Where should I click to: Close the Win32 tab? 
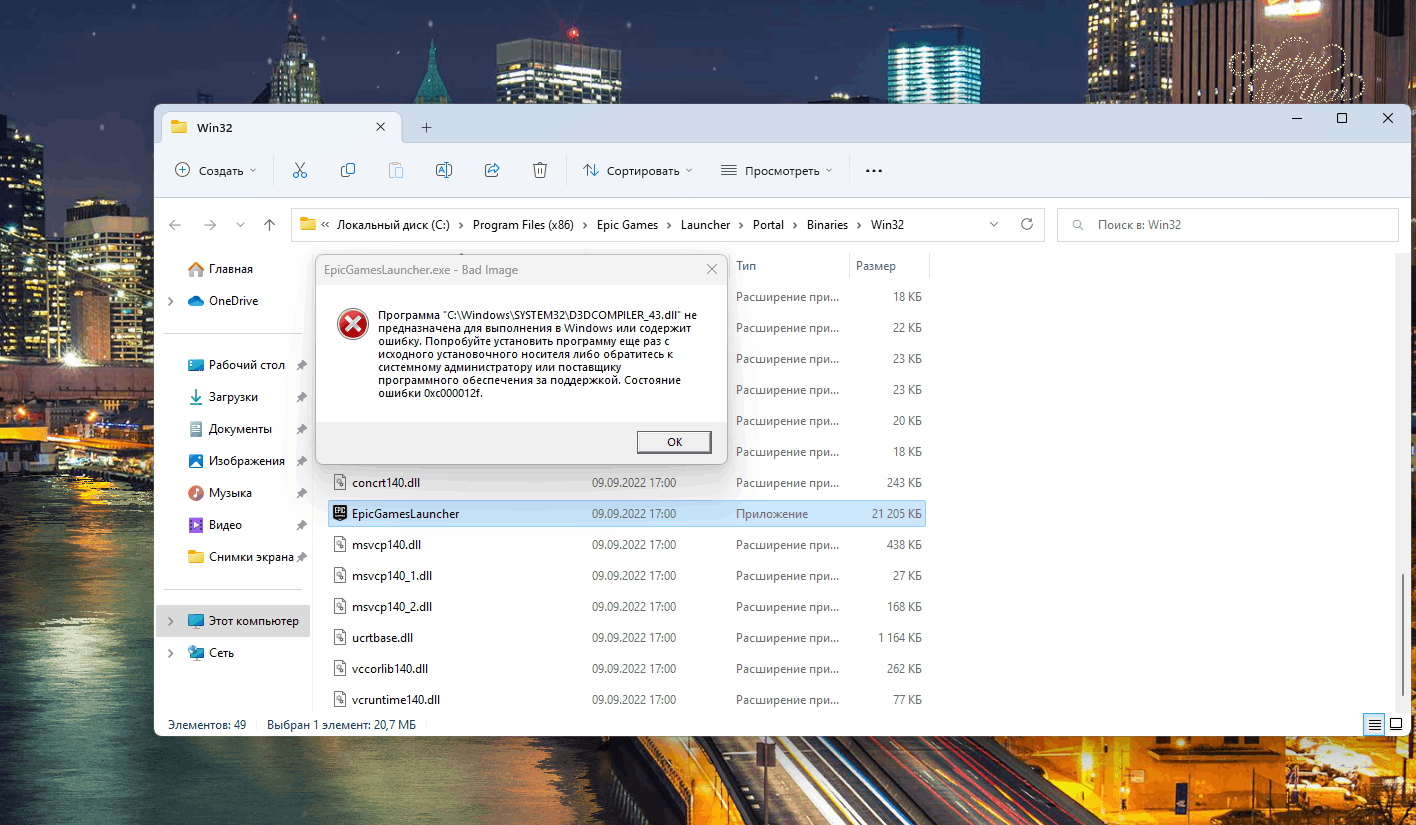(x=380, y=127)
